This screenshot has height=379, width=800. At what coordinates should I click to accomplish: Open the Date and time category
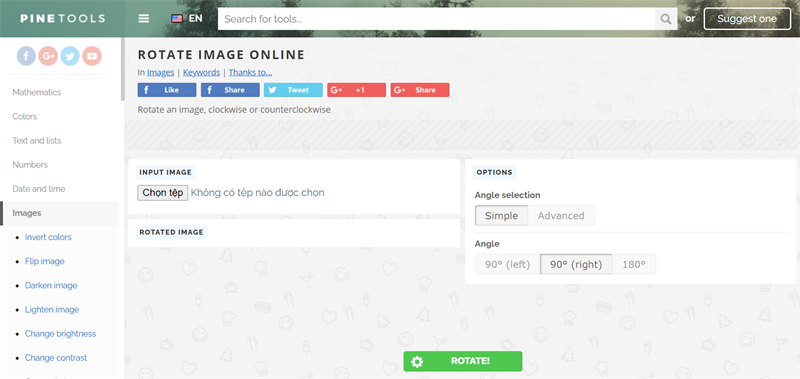point(39,189)
